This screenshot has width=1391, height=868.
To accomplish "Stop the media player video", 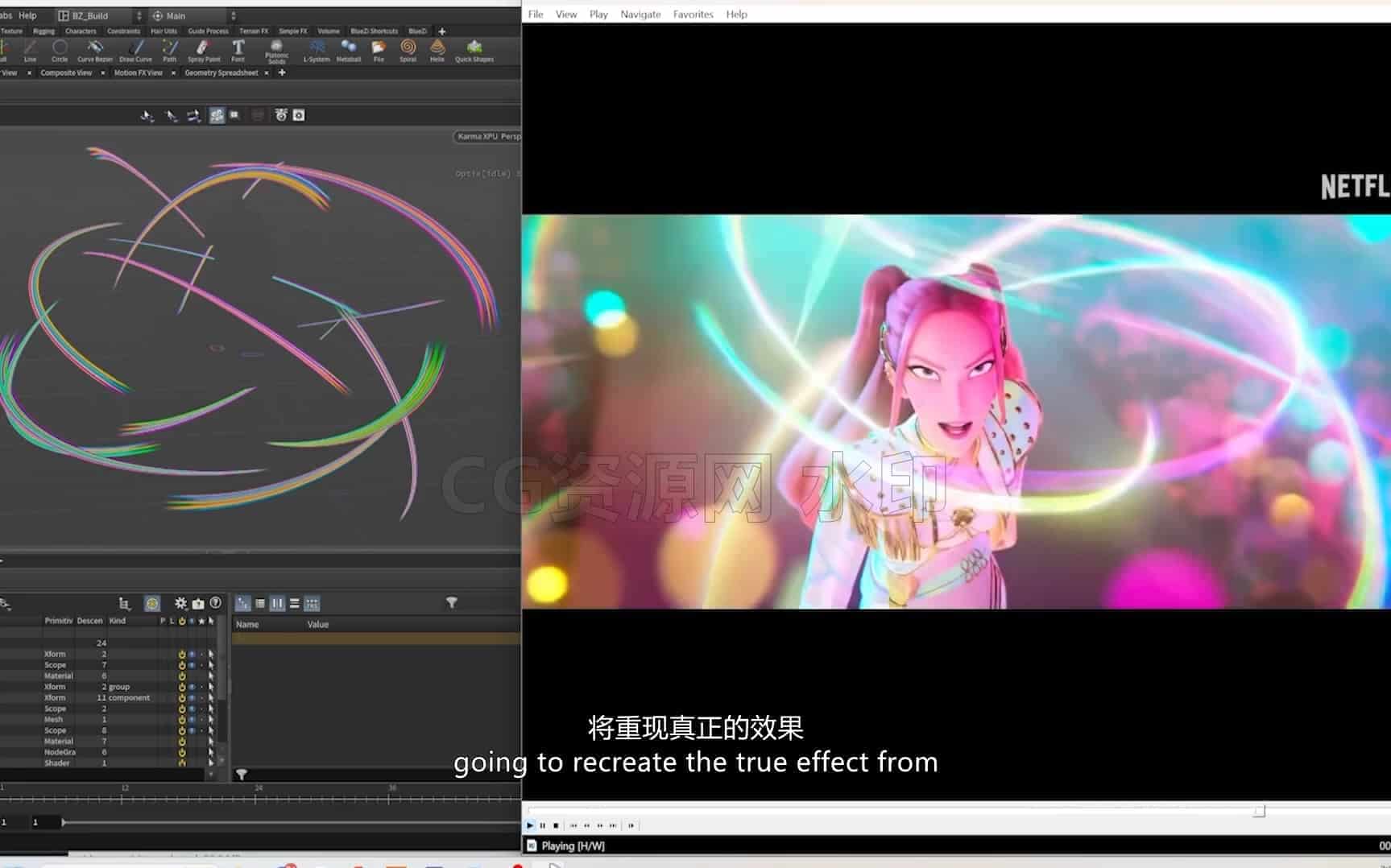I will [x=556, y=825].
